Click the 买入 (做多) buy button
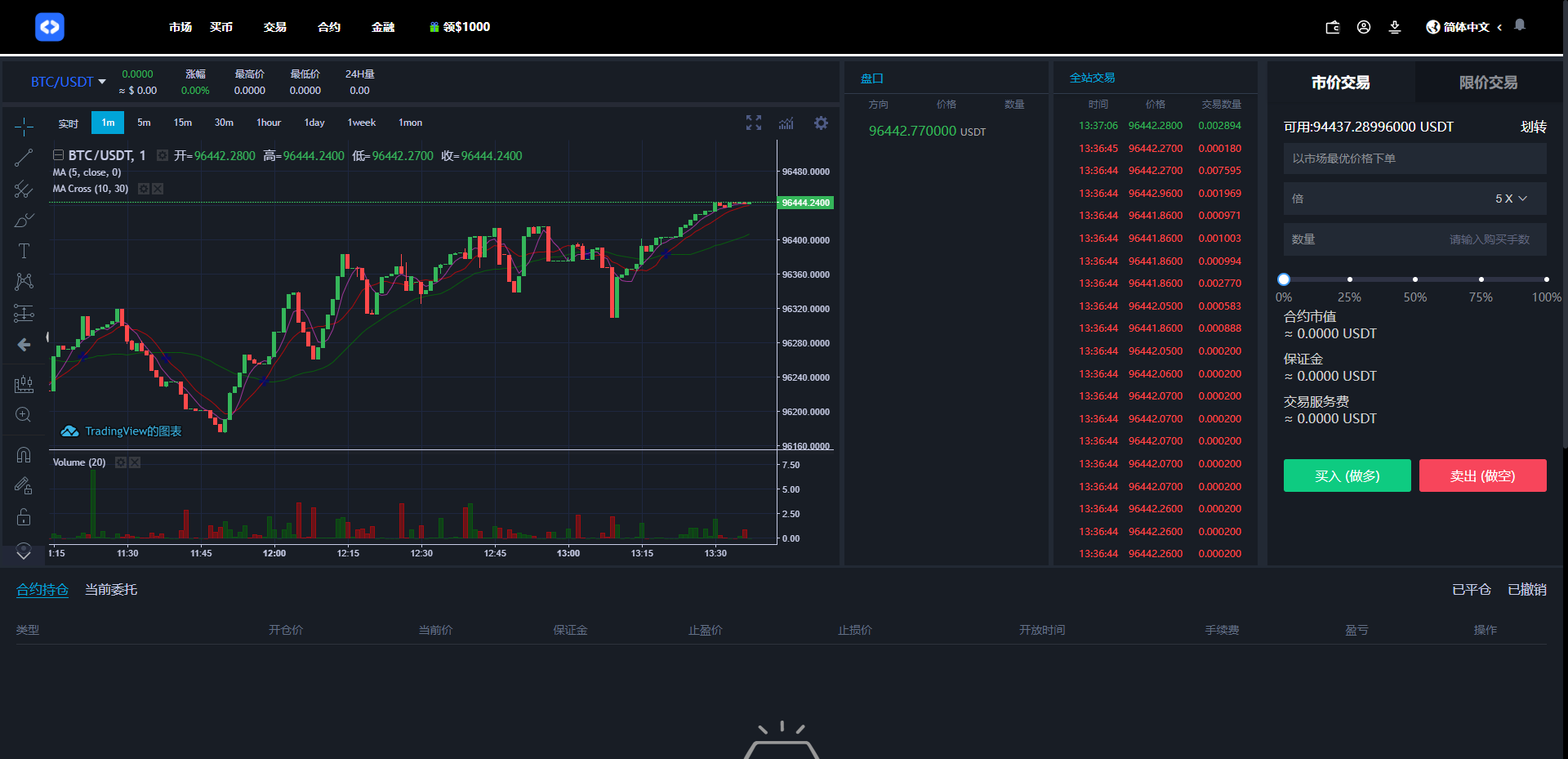1568x759 pixels. point(1347,475)
